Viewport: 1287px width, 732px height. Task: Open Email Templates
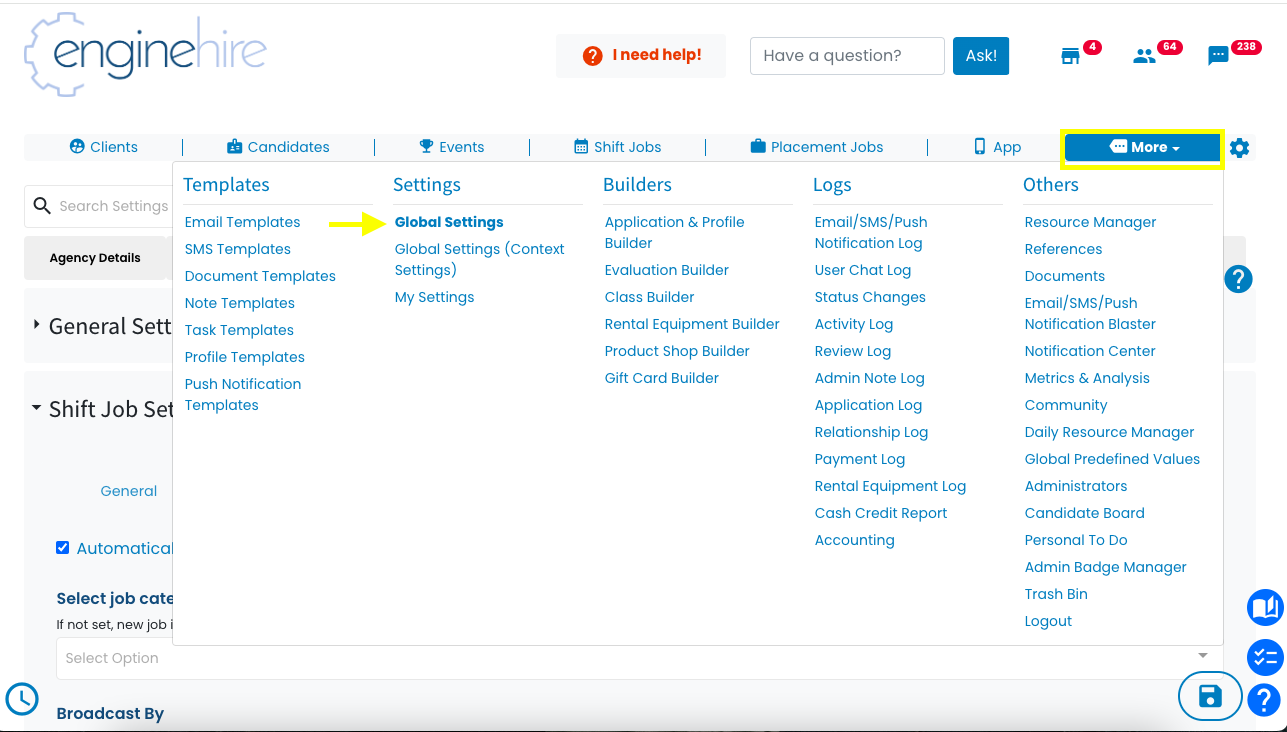[x=242, y=222]
